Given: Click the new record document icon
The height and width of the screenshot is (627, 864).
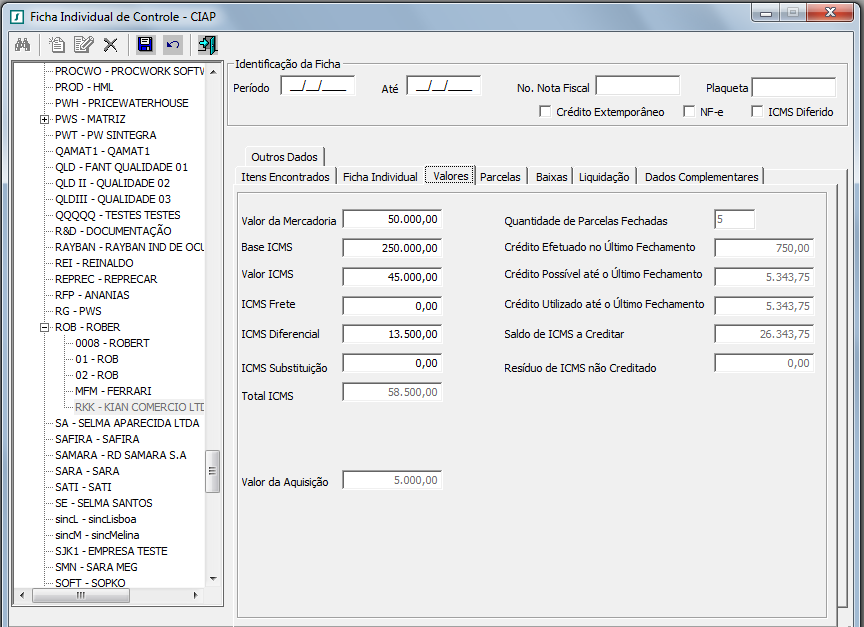Looking at the screenshot, I should point(57,45).
